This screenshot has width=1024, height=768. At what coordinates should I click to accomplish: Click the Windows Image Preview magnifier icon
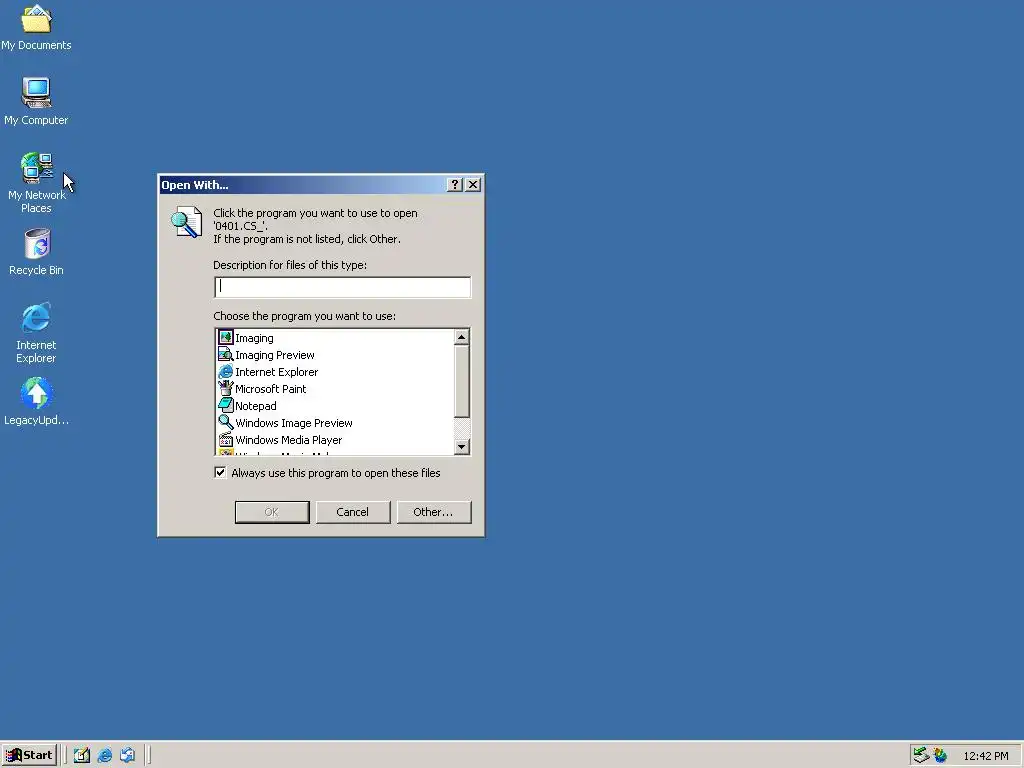point(225,423)
